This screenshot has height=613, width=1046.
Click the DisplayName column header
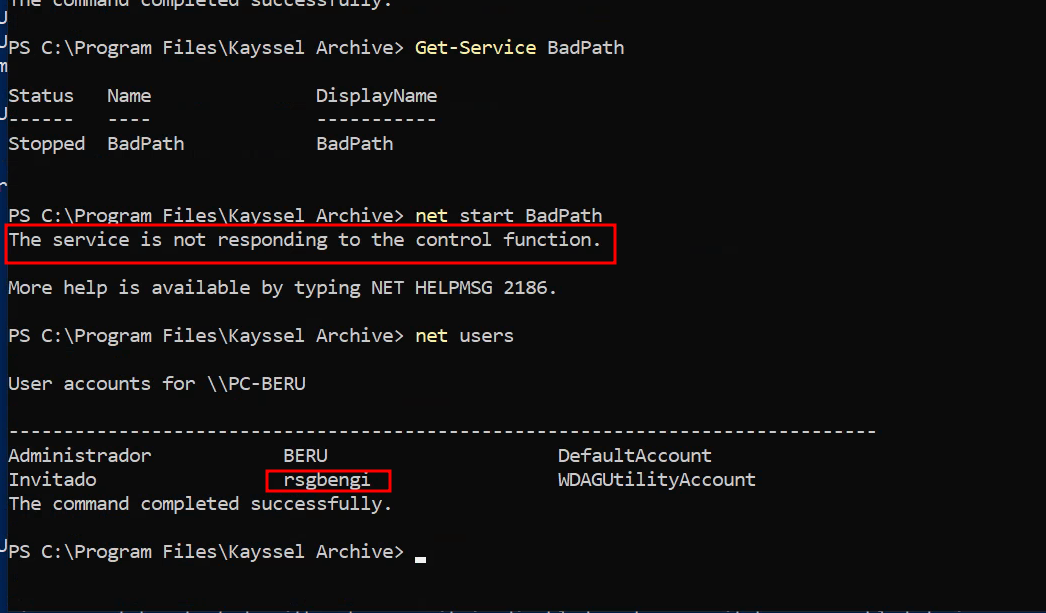[376, 96]
